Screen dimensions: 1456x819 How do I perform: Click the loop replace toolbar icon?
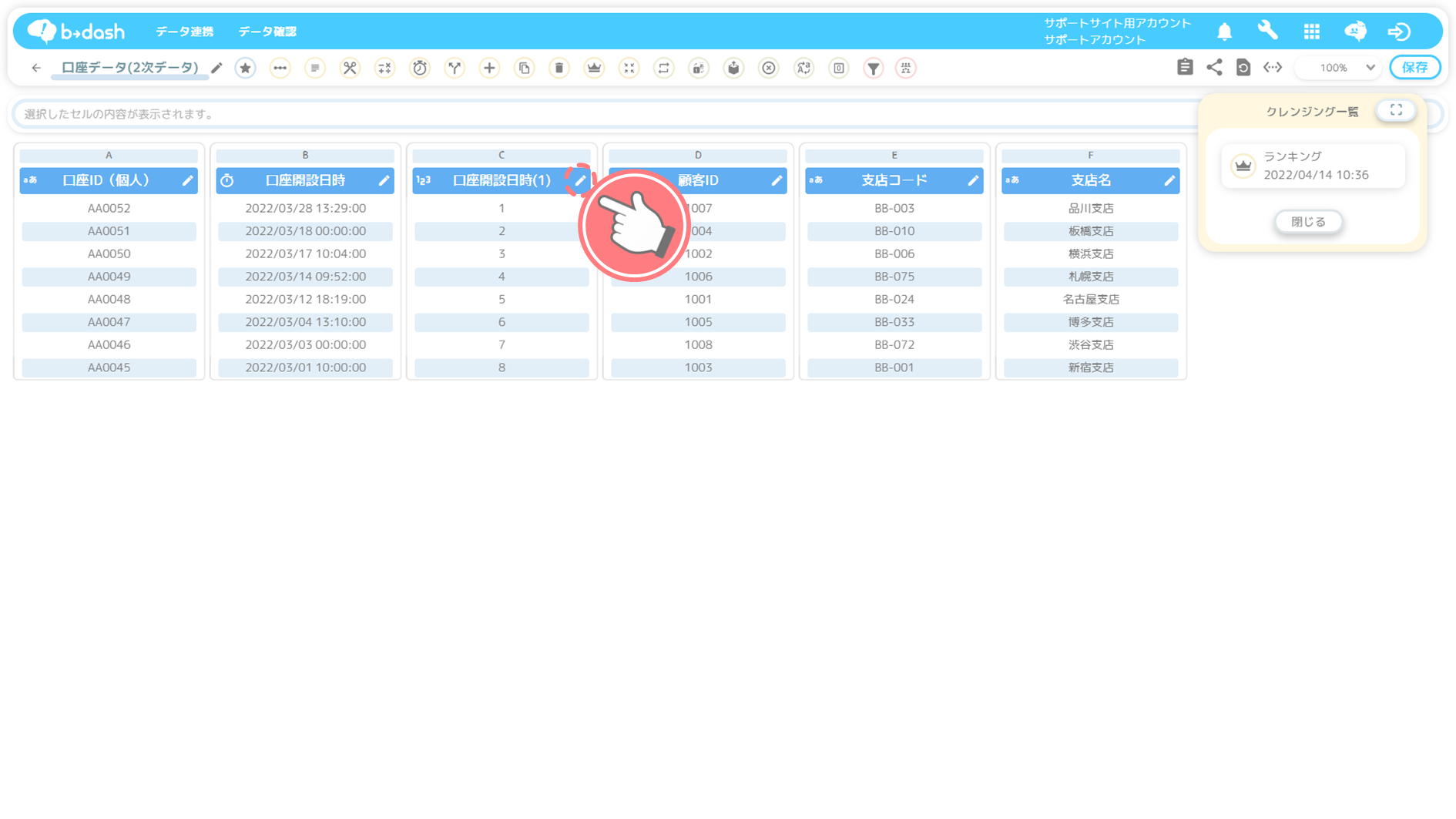pyautogui.click(x=664, y=68)
